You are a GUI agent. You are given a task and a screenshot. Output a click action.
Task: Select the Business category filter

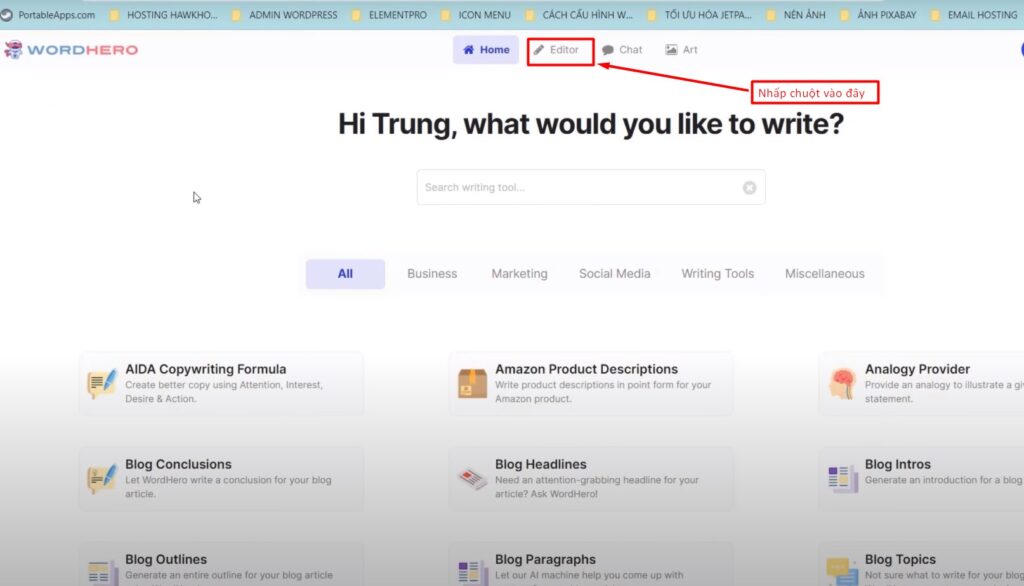[x=432, y=274]
